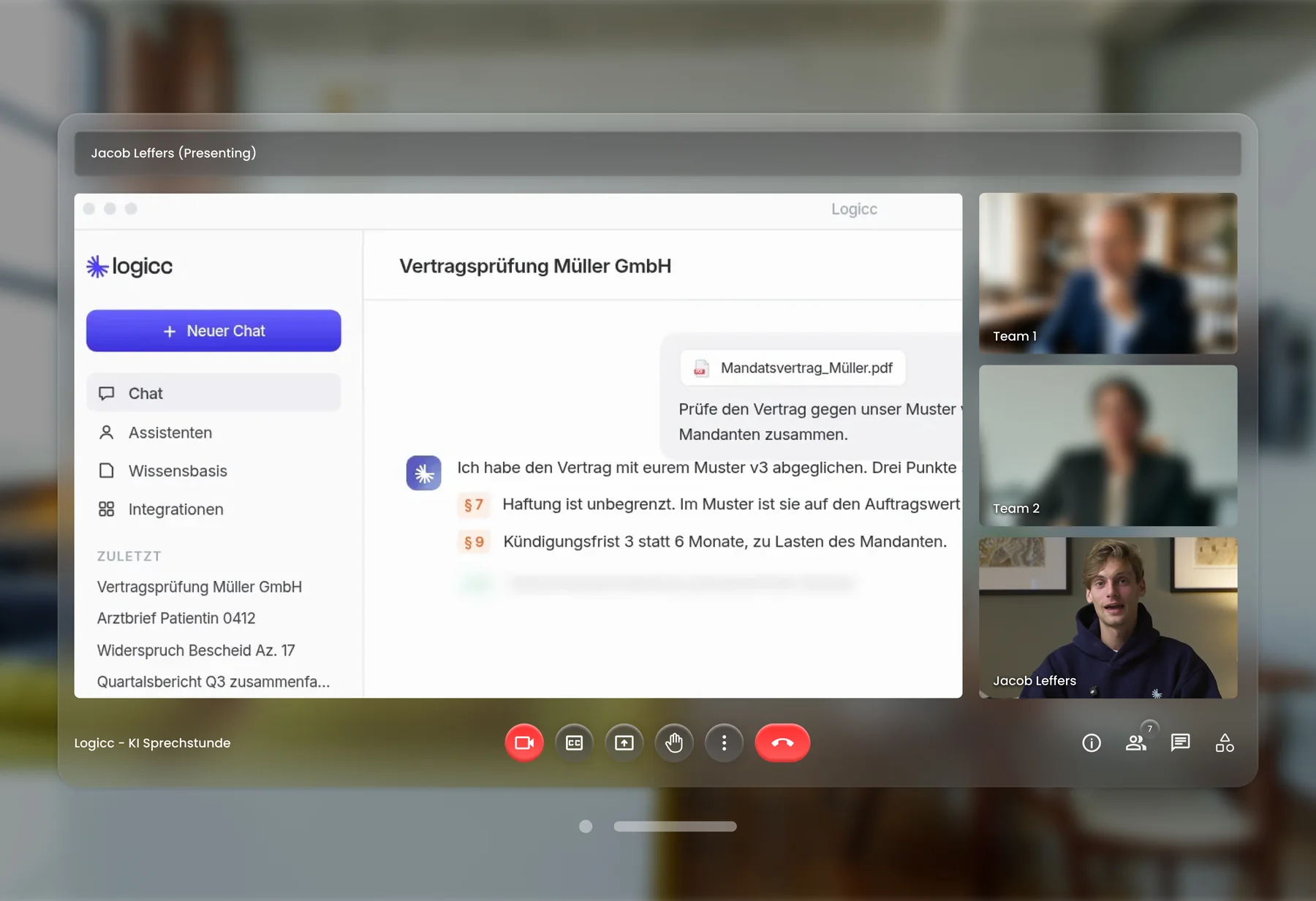1316x901 pixels.
Task: Hang up with the red end call button
Action: (782, 742)
